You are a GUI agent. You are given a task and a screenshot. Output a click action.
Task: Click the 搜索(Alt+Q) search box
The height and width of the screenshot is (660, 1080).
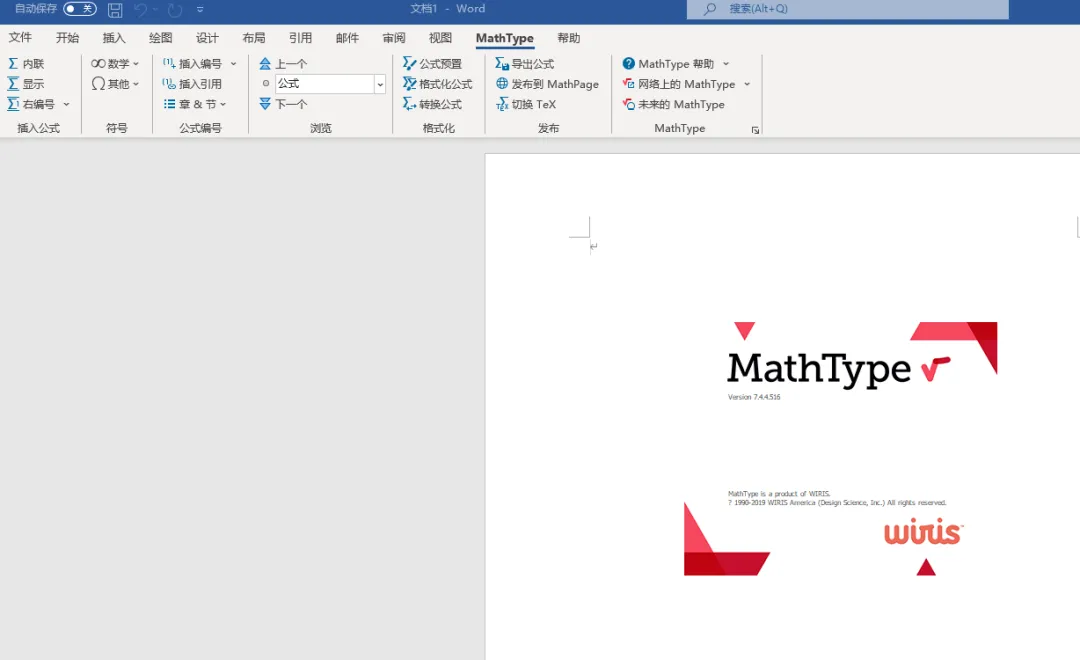click(x=847, y=9)
